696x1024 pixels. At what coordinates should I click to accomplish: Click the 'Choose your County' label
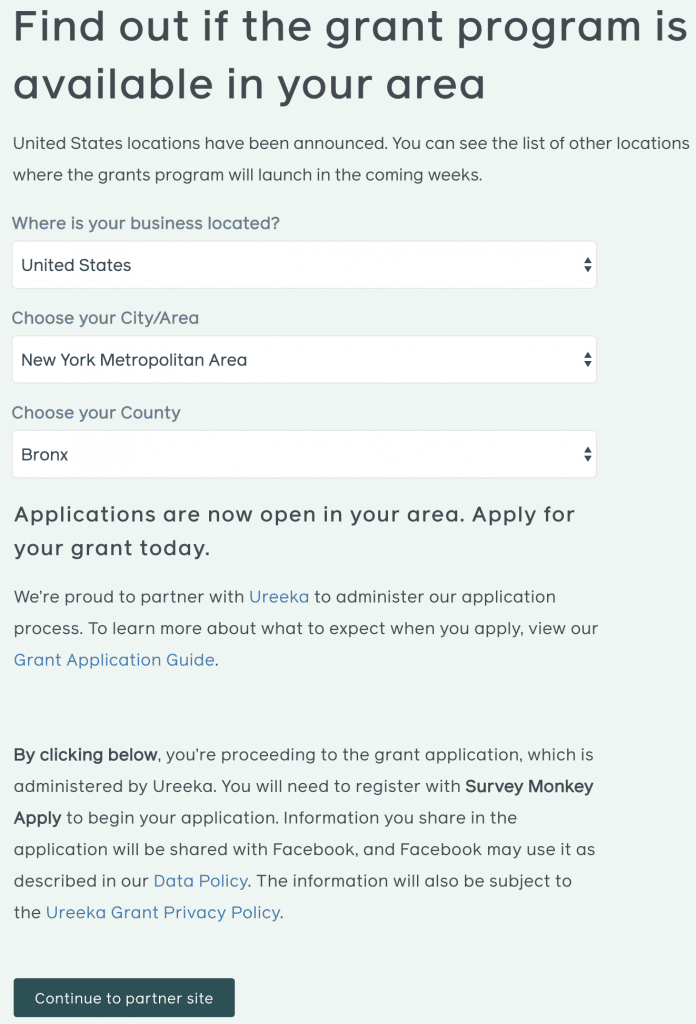click(96, 413)
